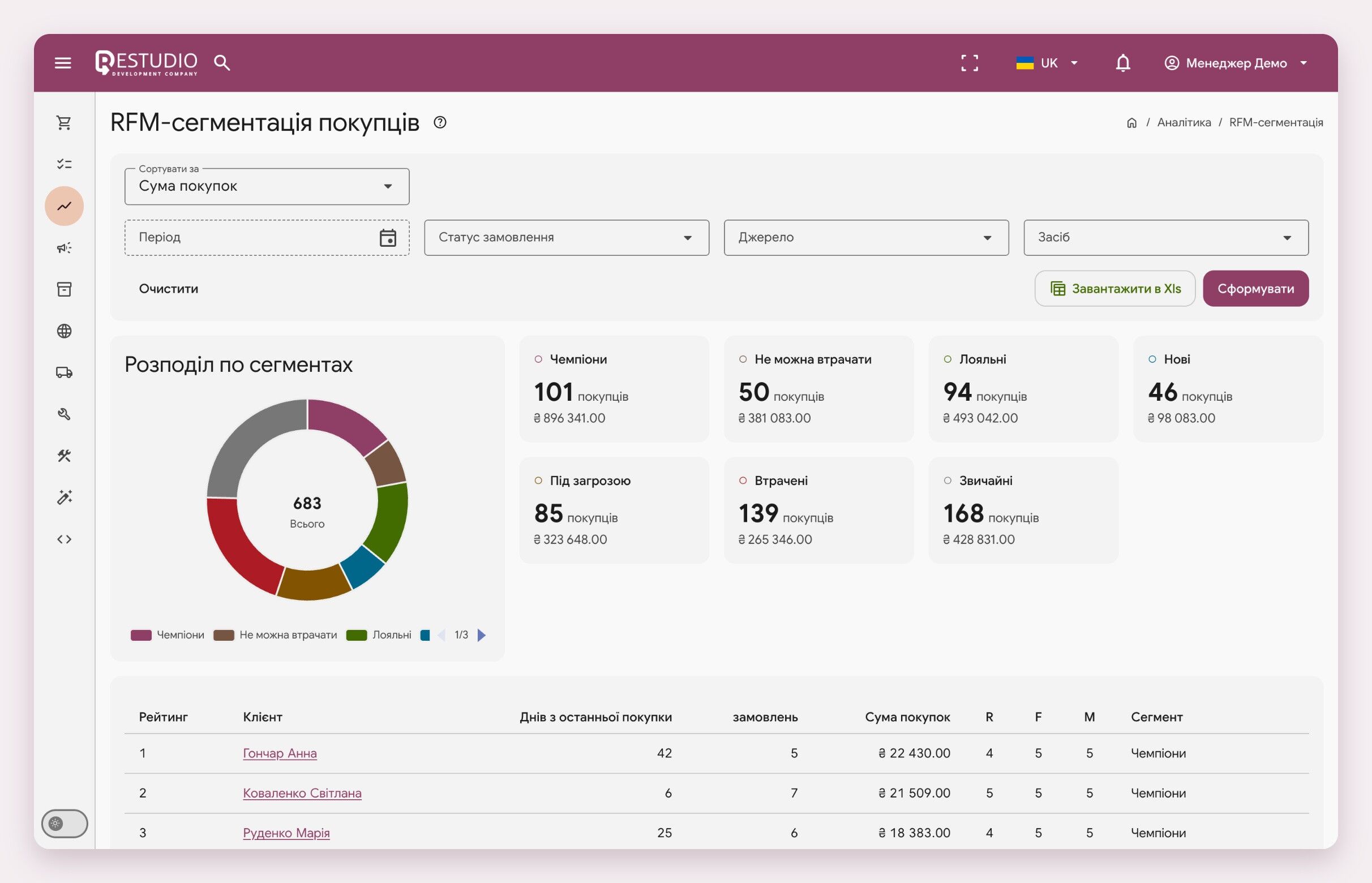Click the 'Сформувати' button

pyautogui.click(x=1255, y=289)
